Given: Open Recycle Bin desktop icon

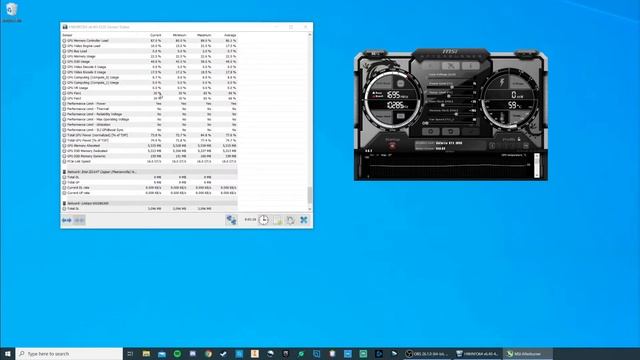Looking at the screenshot, I should (x=11, y=12).
